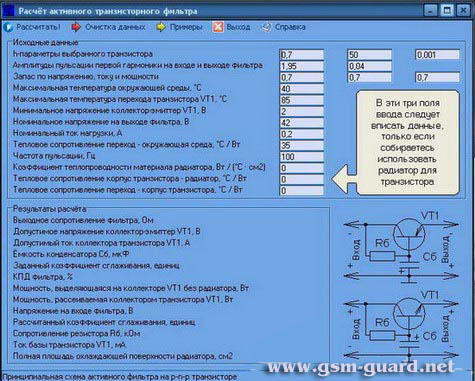475x381 pixels.
Task: Click the junction temperature field with 85
Action: 302,100
